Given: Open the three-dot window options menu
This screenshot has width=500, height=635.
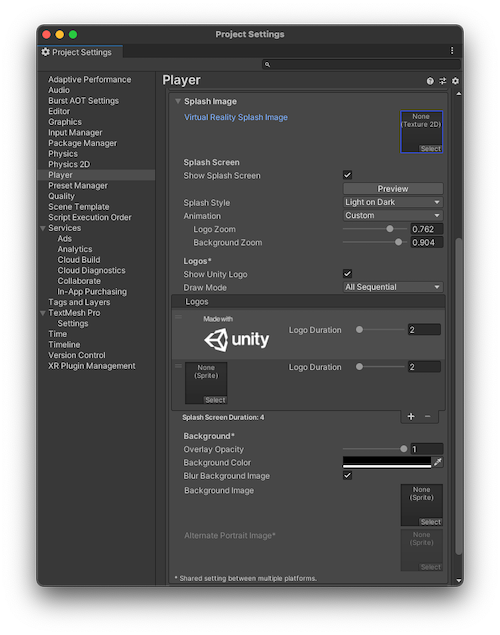Looking at the screenshot, I should [x=452, y=51].
